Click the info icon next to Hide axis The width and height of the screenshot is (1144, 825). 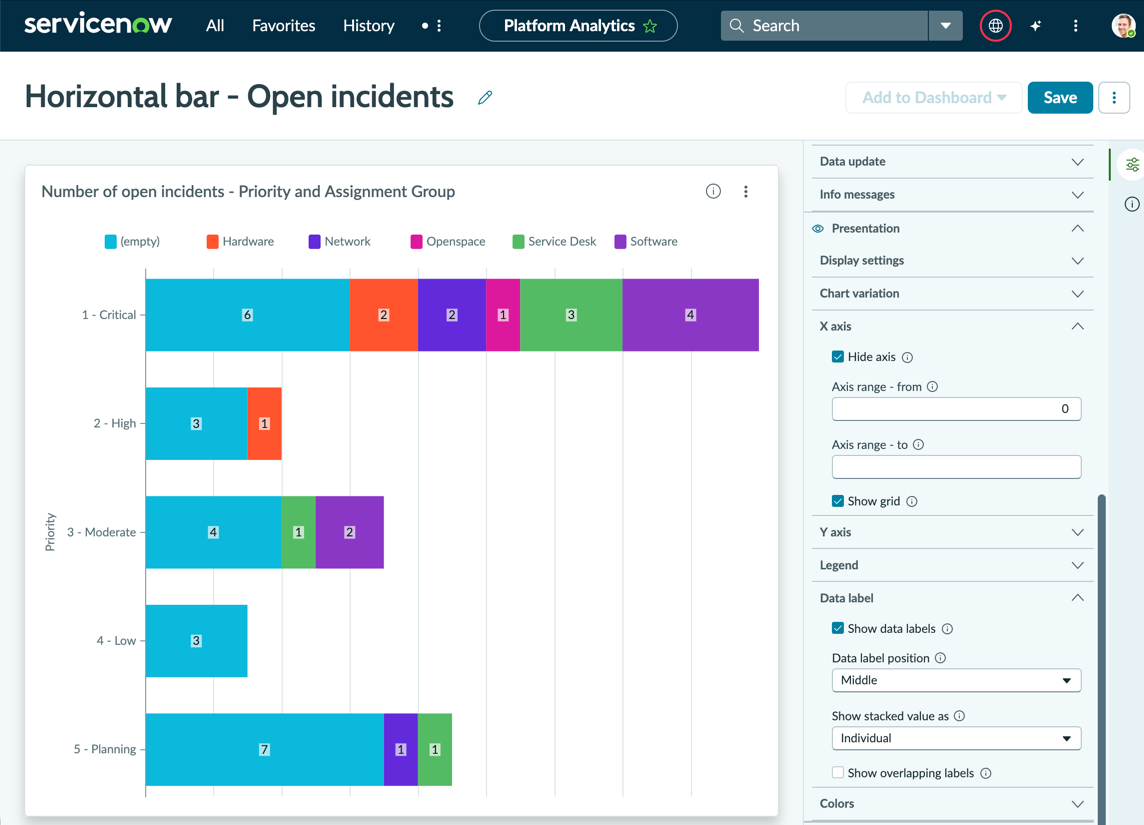pyautogui.click(x=908, y=357)
